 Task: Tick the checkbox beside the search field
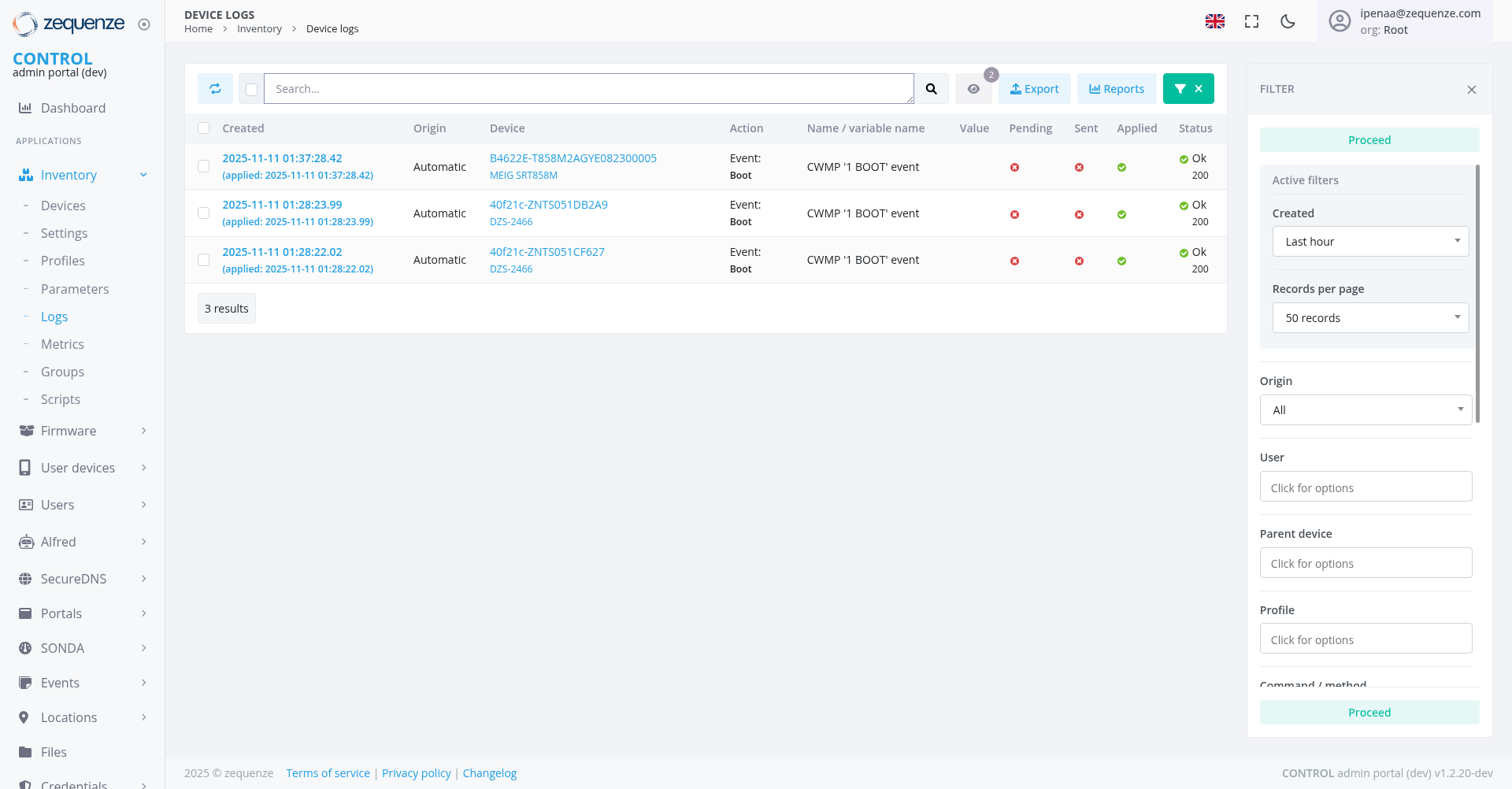251,90
